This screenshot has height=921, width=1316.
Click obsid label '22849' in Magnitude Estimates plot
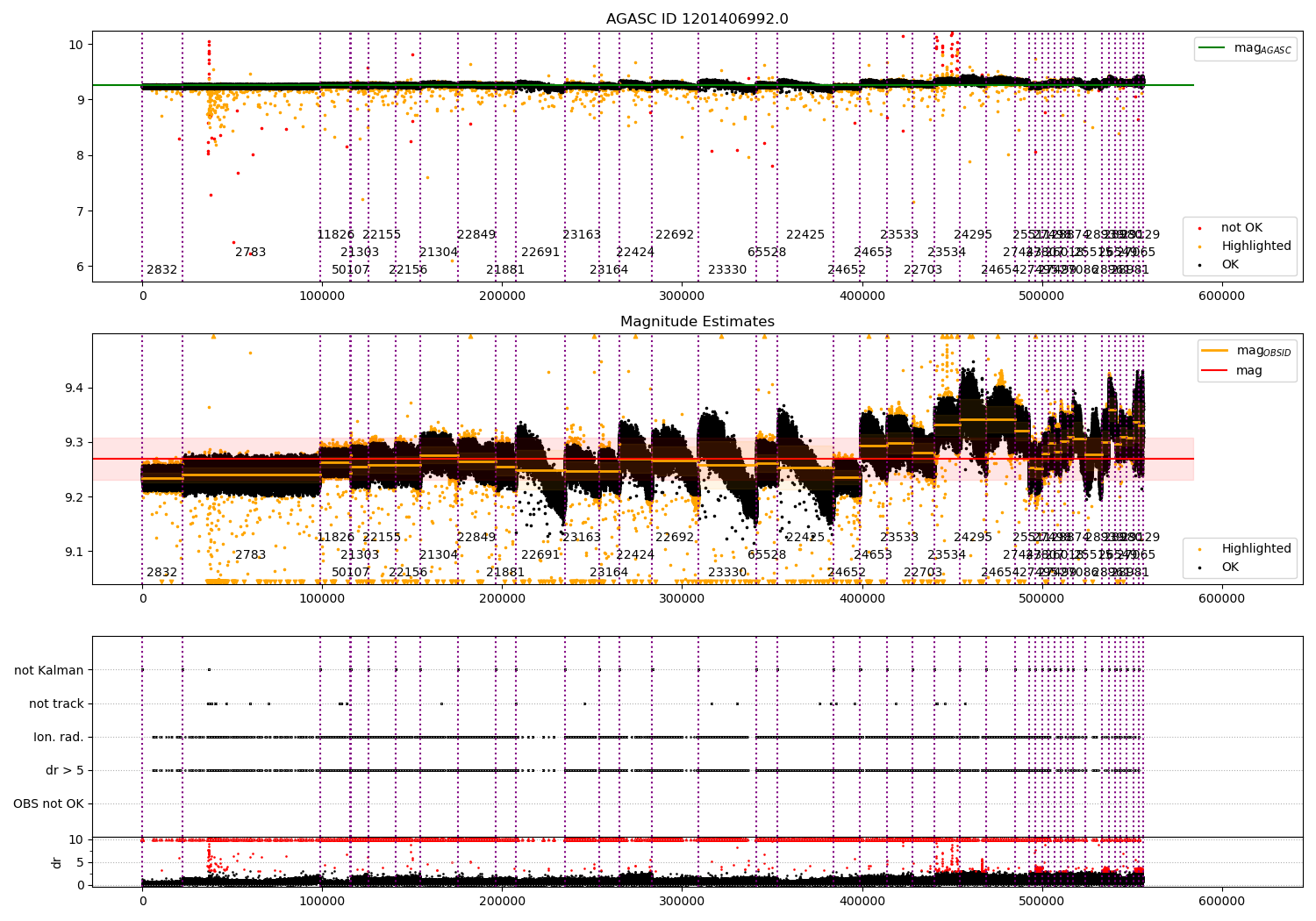pos(476,538)
